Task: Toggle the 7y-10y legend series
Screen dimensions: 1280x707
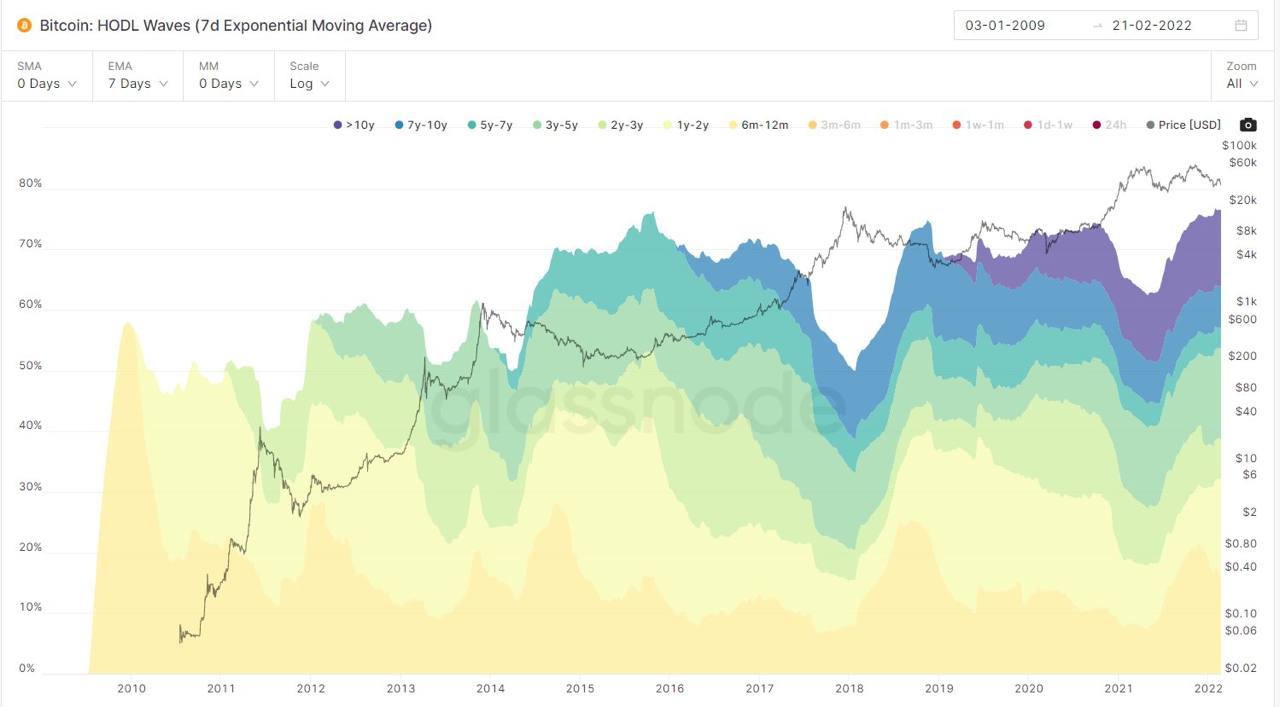Action: click(x=421, y=125)
